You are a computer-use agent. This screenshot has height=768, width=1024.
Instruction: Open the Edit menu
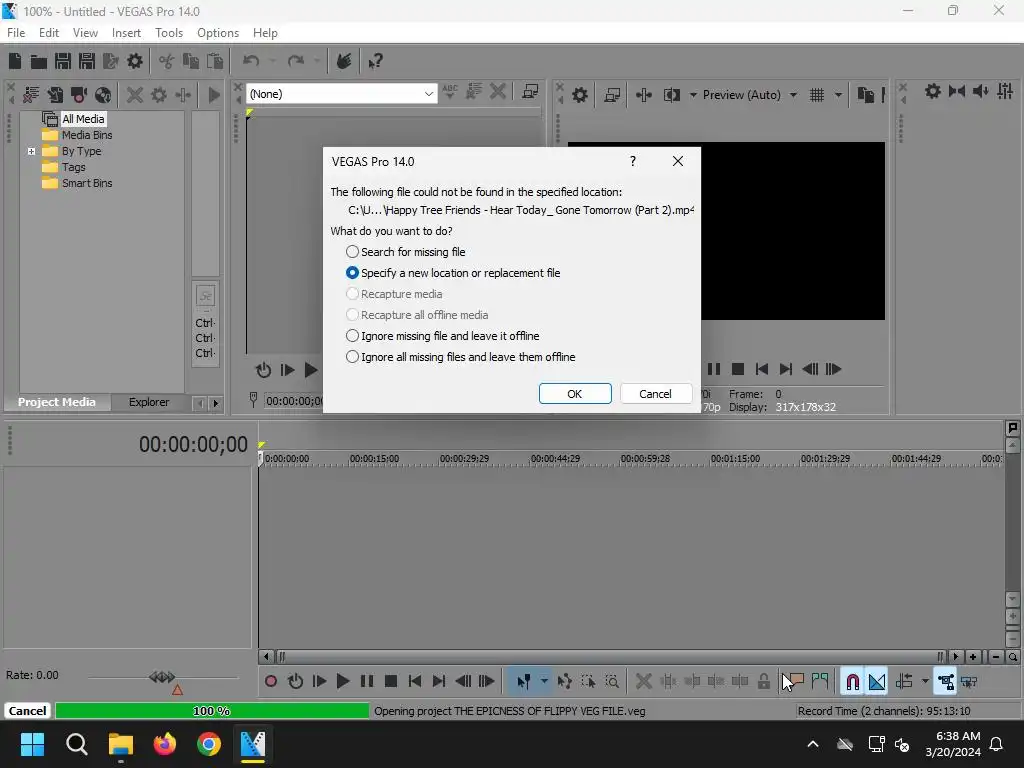[48, 33]
